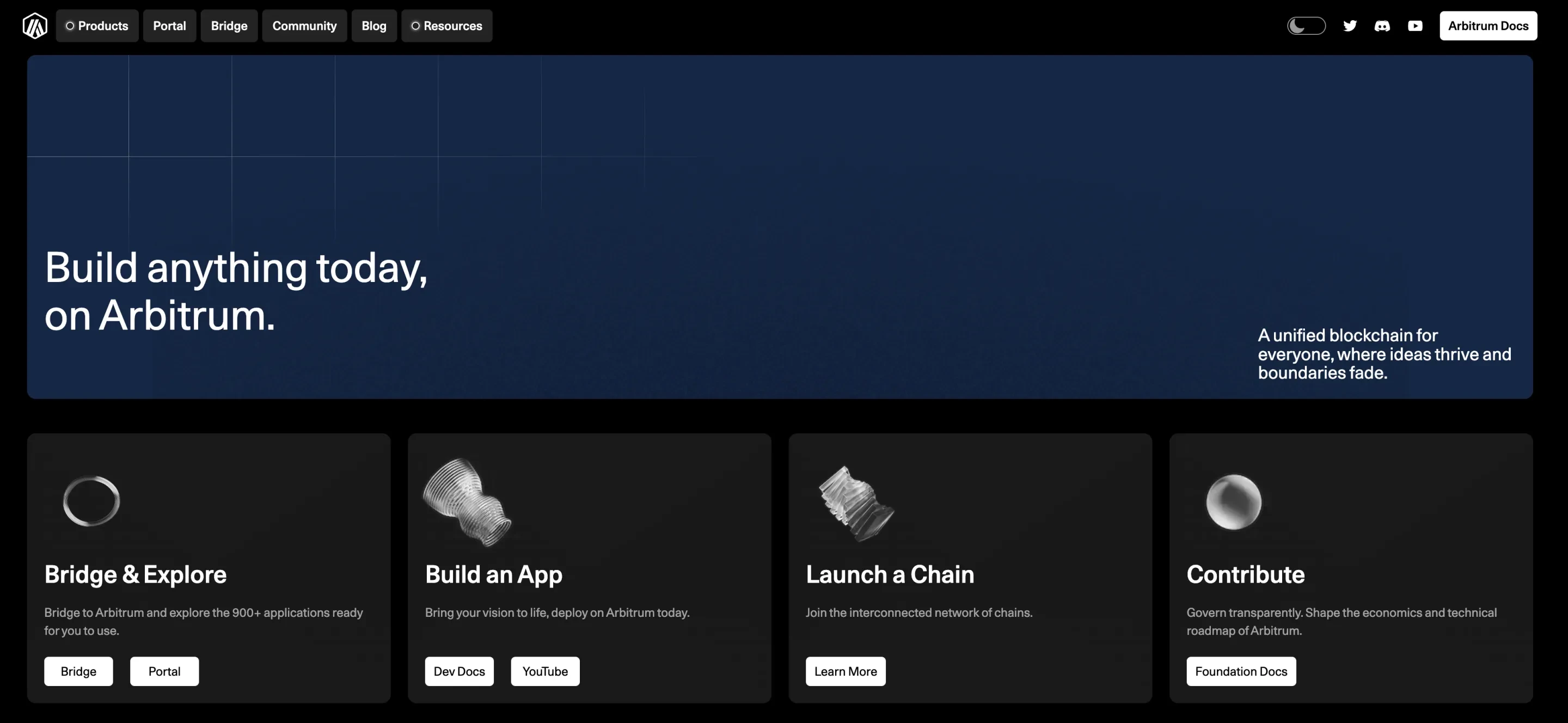The image size is (1568, 723).
Task: Click the sphere icon in Contribute card
Action: coord(1233,501)
